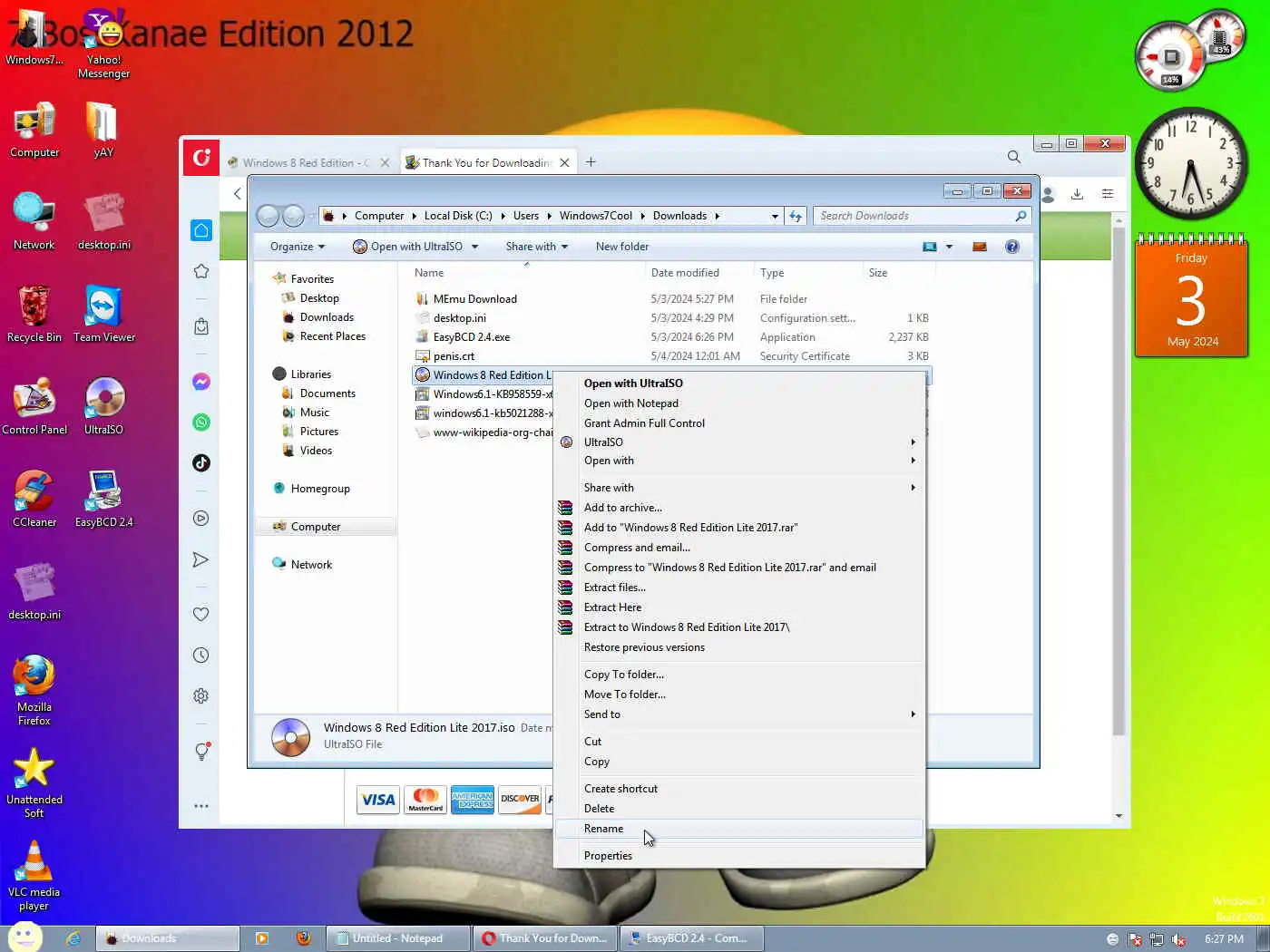
Task: Select Delete from context menu
Action: click(x=739, y=809)
